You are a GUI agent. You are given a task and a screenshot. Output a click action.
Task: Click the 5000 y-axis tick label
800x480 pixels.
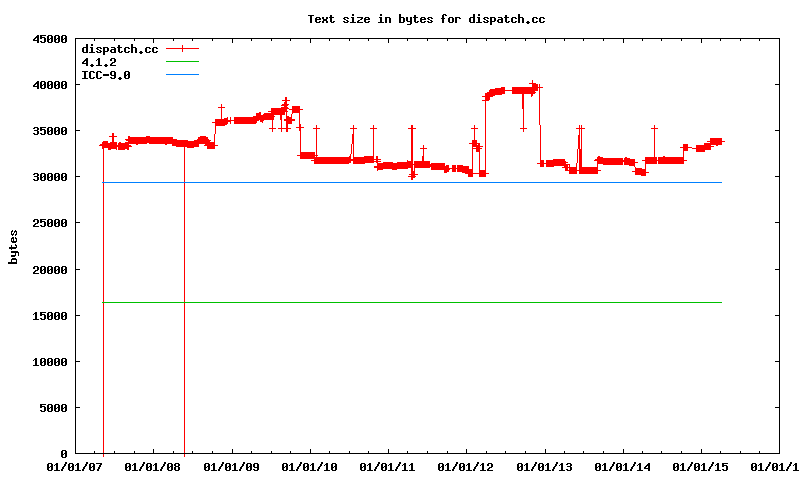coord(52,408)
